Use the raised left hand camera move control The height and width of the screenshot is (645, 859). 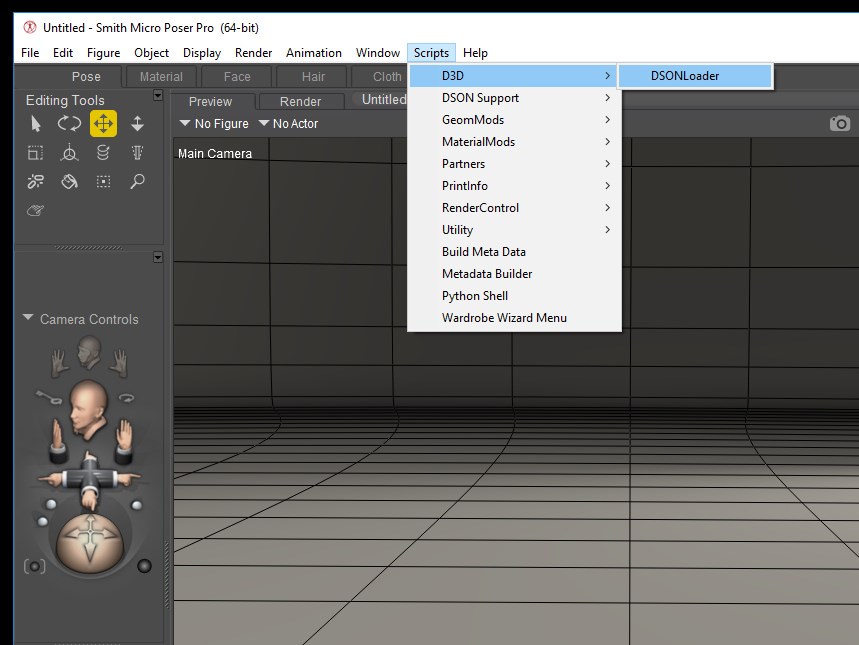58,442
